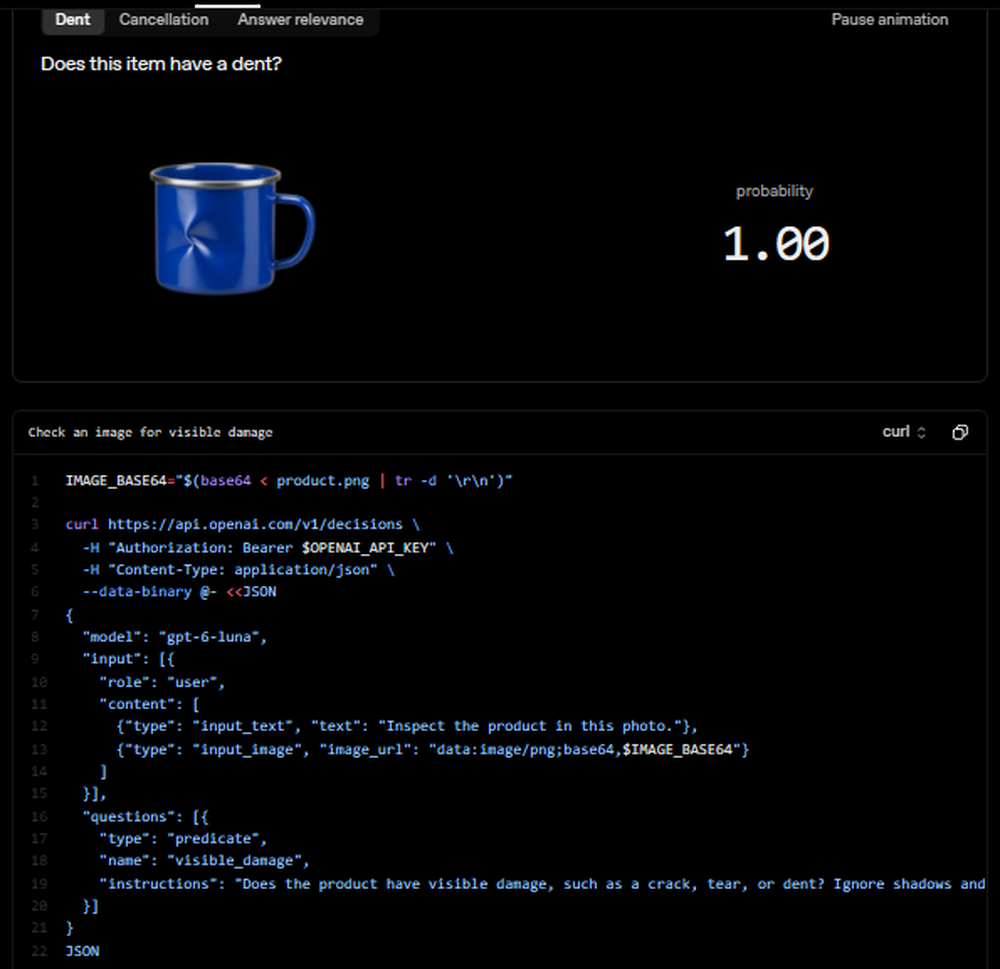
Task: Click the "visible_damage" name value
Action: [x=234, y=861]
